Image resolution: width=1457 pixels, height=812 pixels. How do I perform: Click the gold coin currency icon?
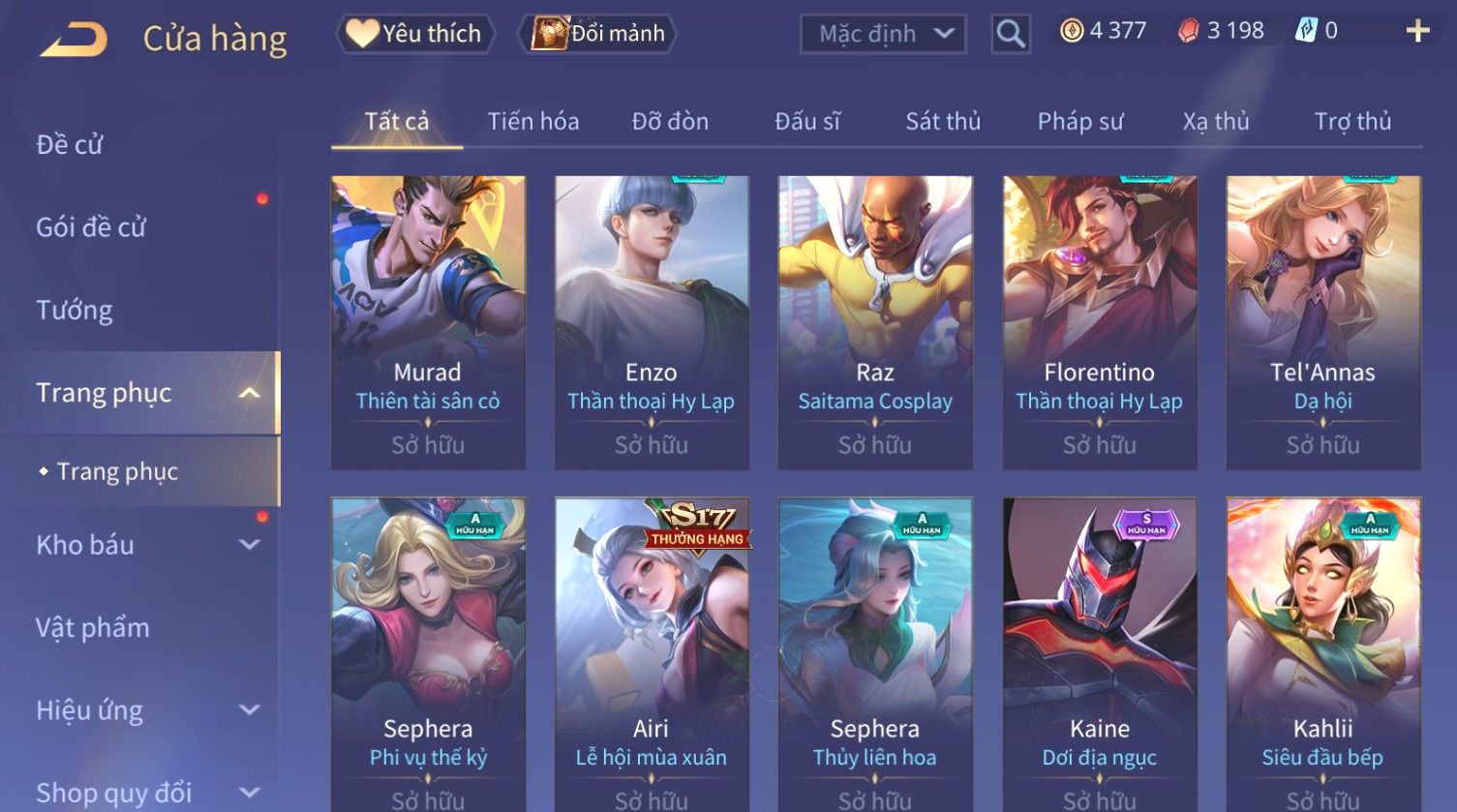1072,31
